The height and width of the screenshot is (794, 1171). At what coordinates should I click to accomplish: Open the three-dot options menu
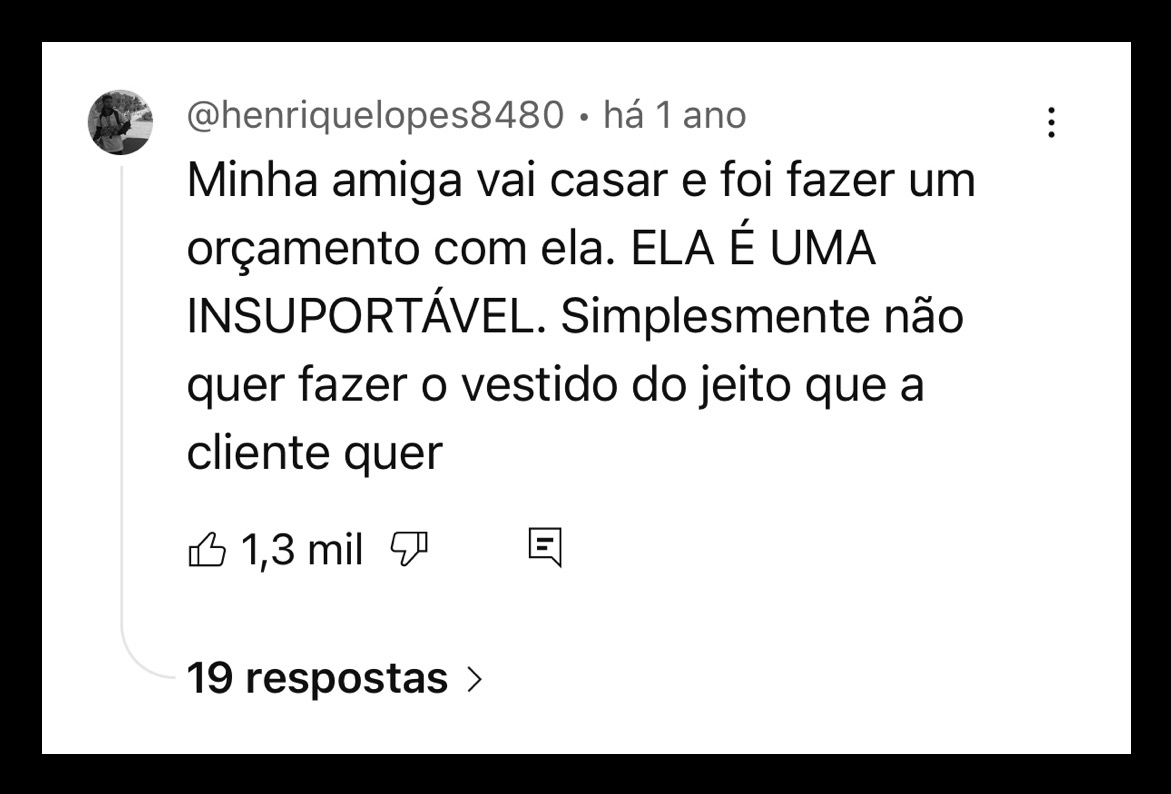click(1051, 123)
